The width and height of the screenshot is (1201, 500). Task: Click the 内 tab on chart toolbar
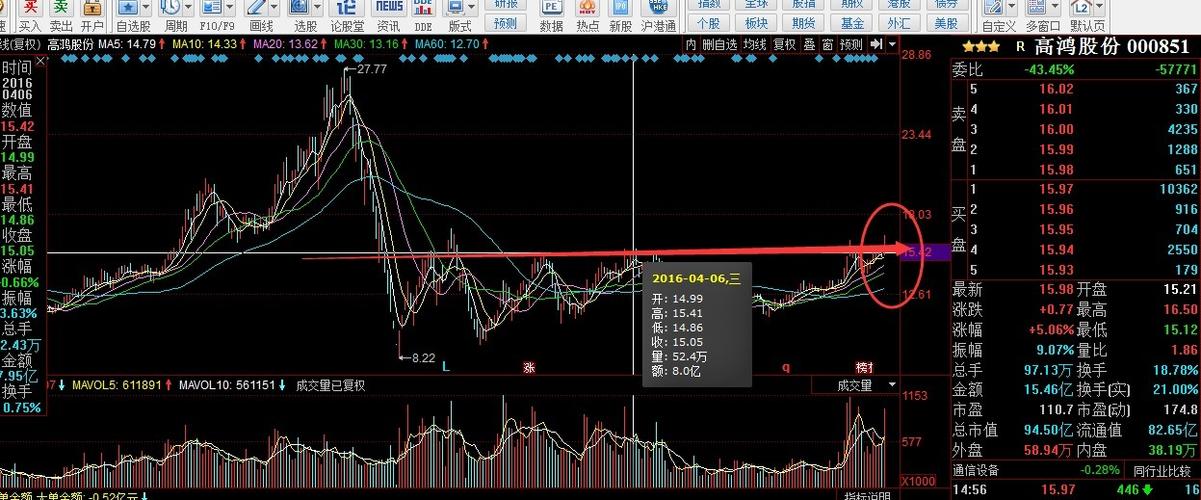(x=690, y=44)
